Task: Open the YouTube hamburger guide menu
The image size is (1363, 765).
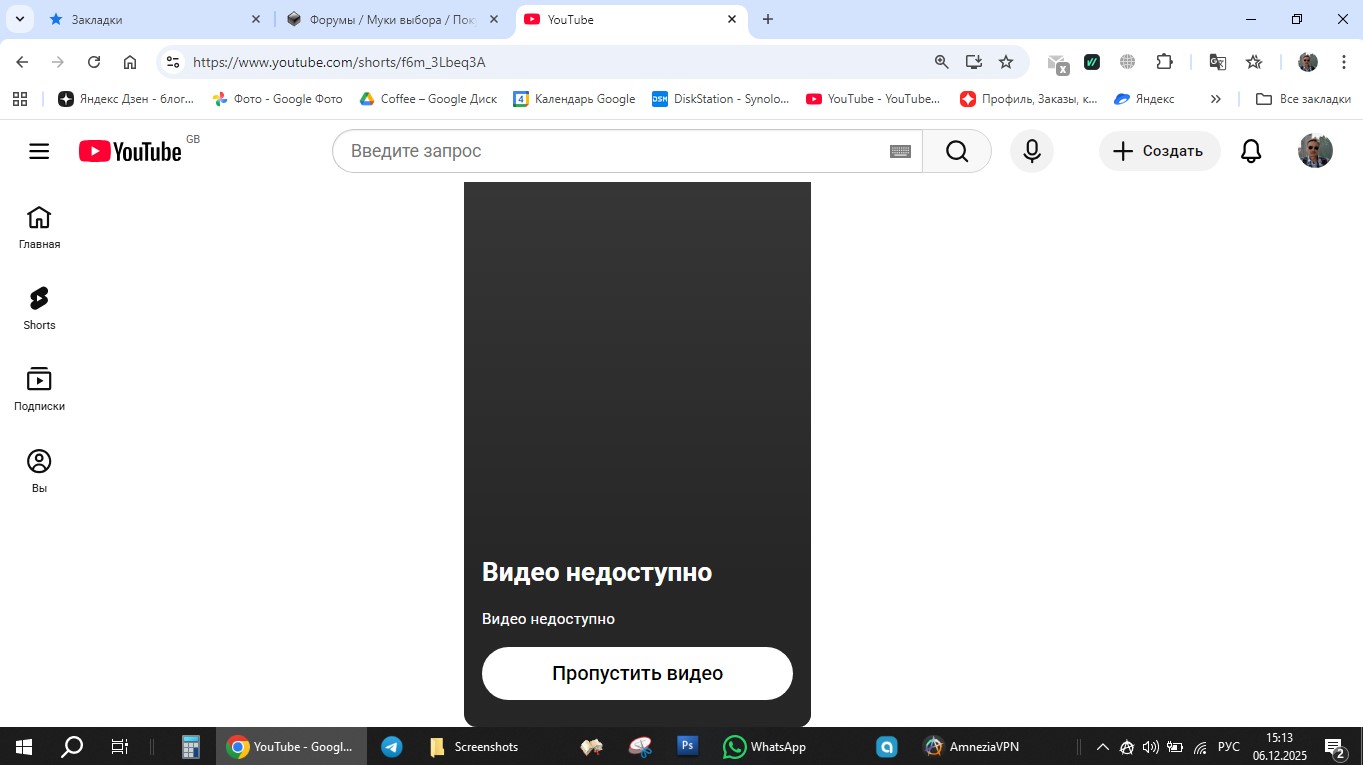Action: pyautogui.click(x=39, y=151)
